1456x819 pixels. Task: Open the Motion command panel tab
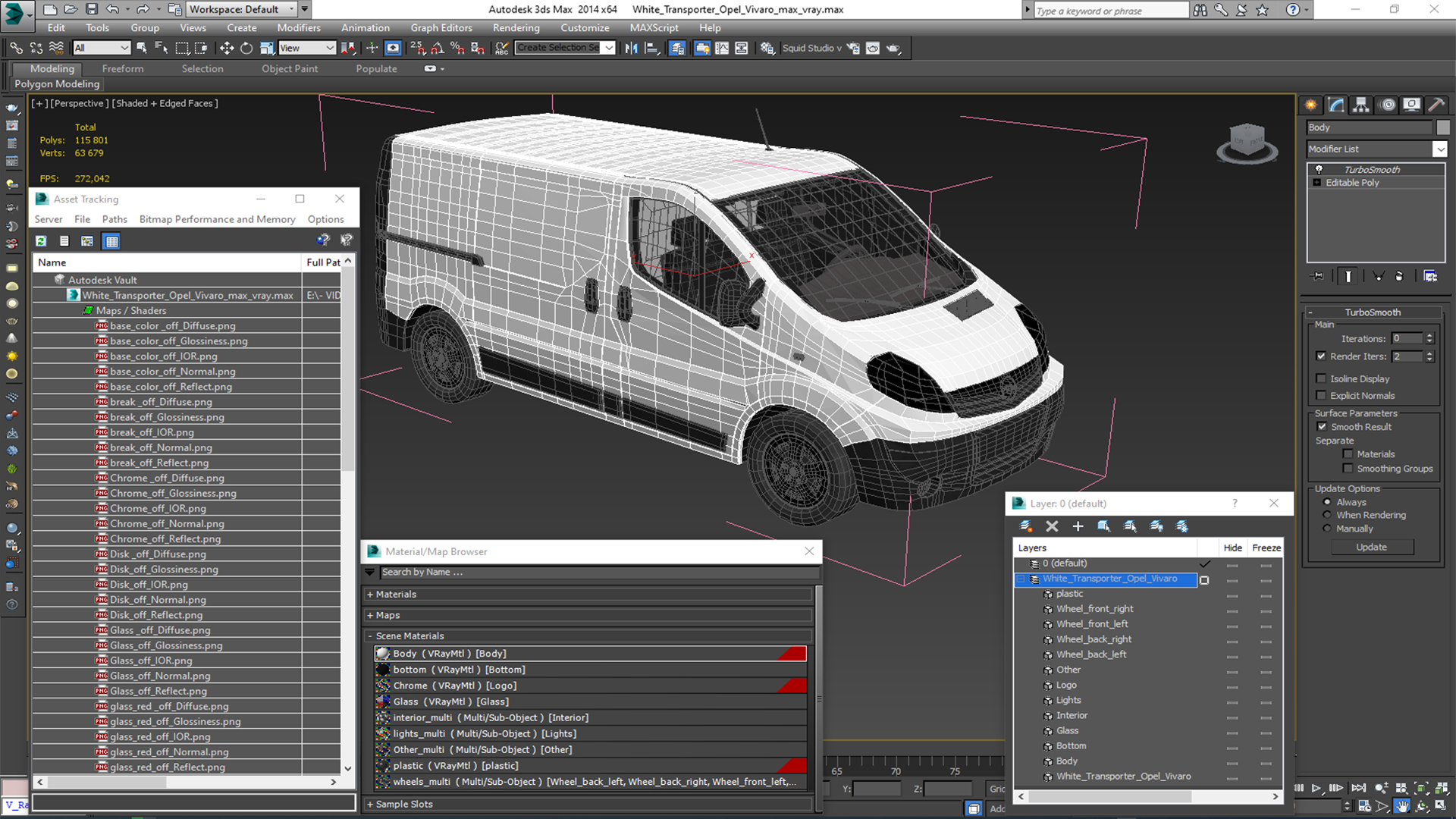point(1387,105)
